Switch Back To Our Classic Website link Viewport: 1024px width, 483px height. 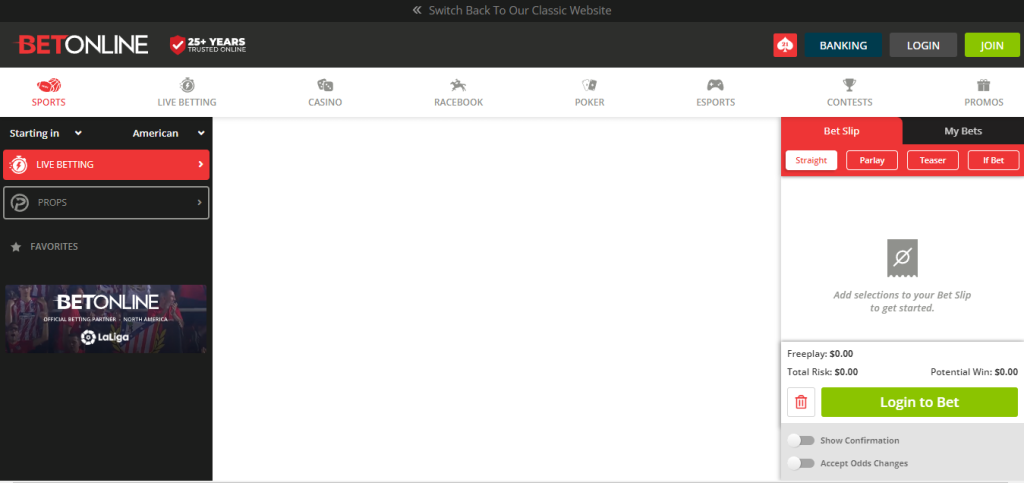pyautogui.click(x=520, y=10)
